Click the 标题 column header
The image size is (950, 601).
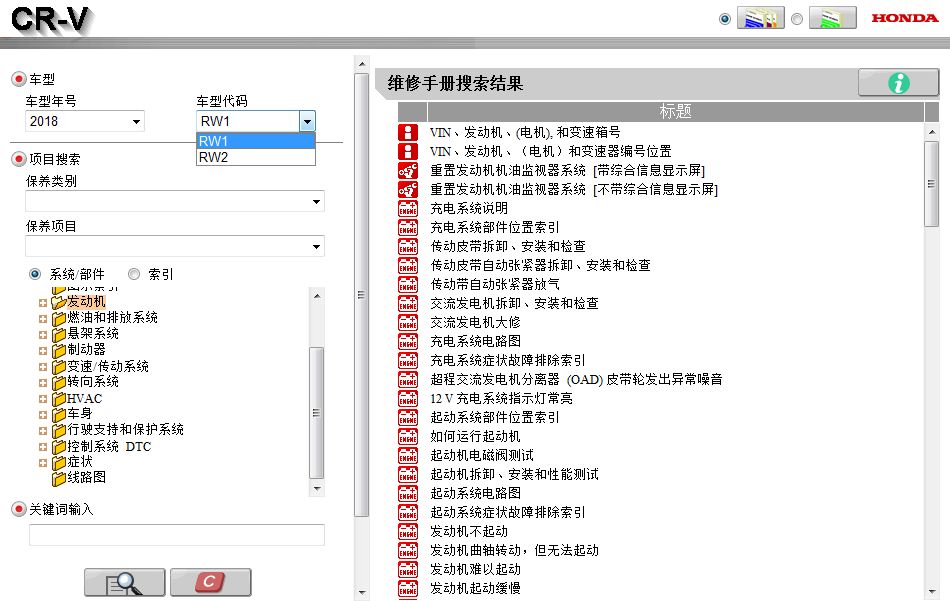pyautogui.click(x=676, y=111)
